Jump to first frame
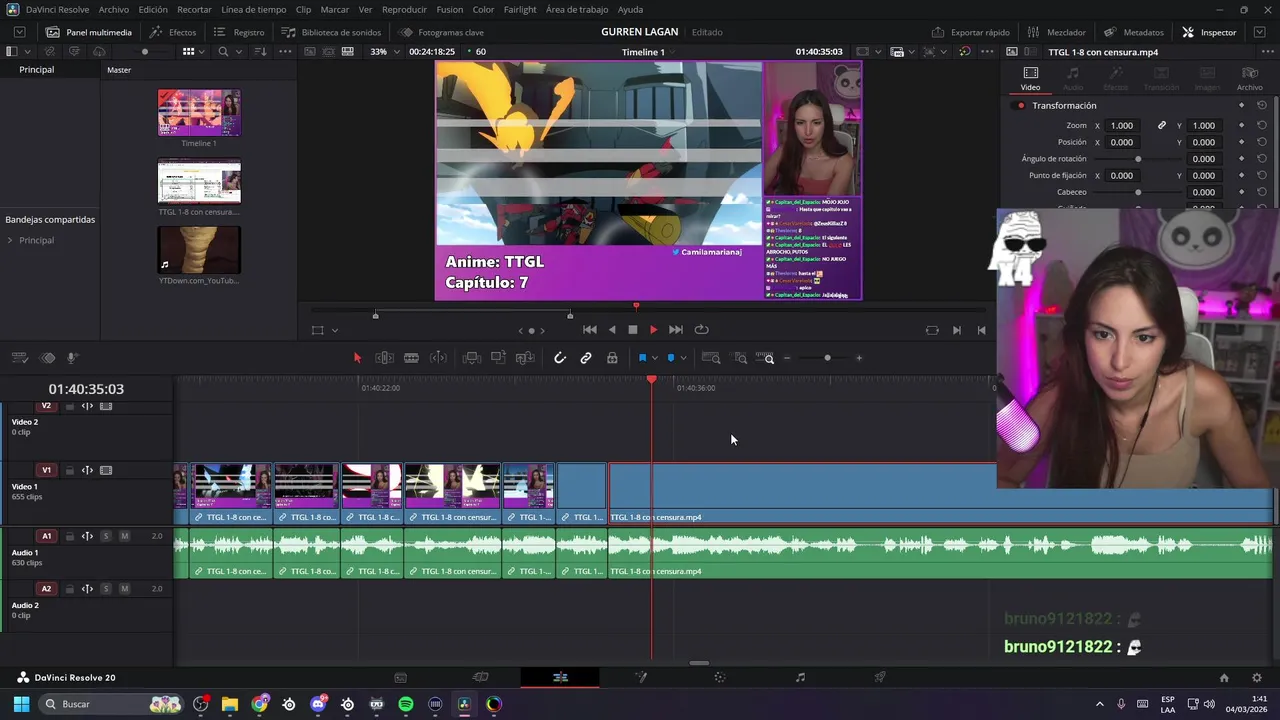 tap(590, 330)
